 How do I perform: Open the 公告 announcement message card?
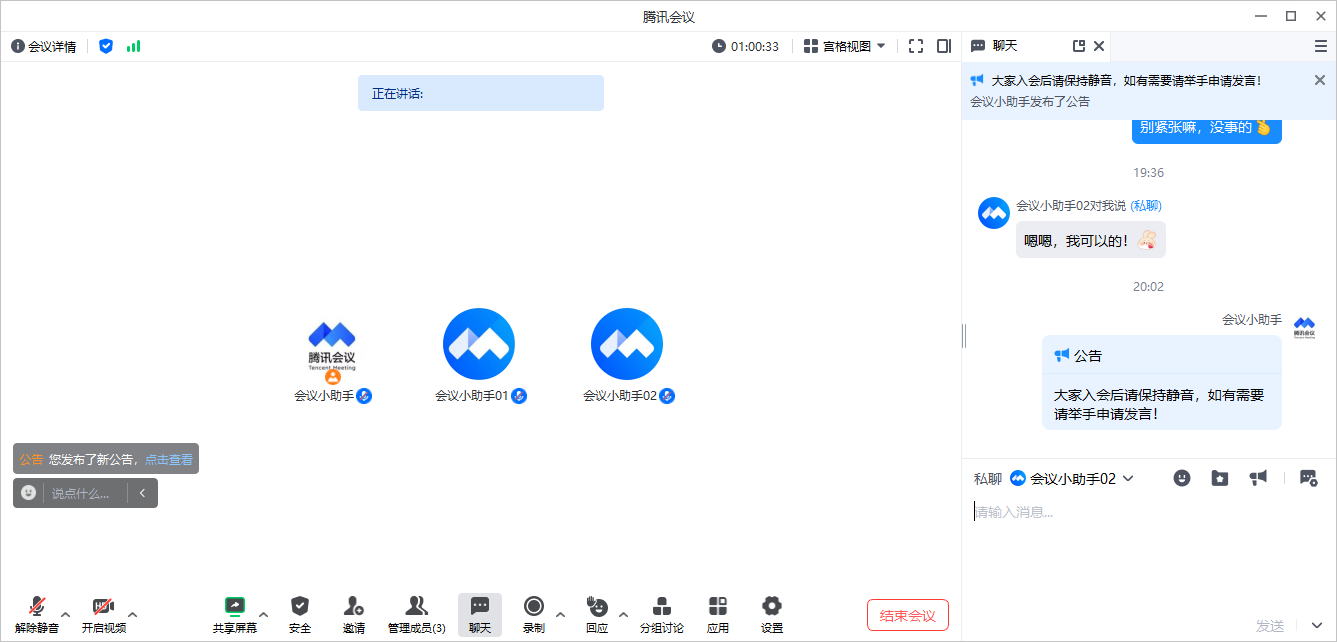[x=1161, y=383]
